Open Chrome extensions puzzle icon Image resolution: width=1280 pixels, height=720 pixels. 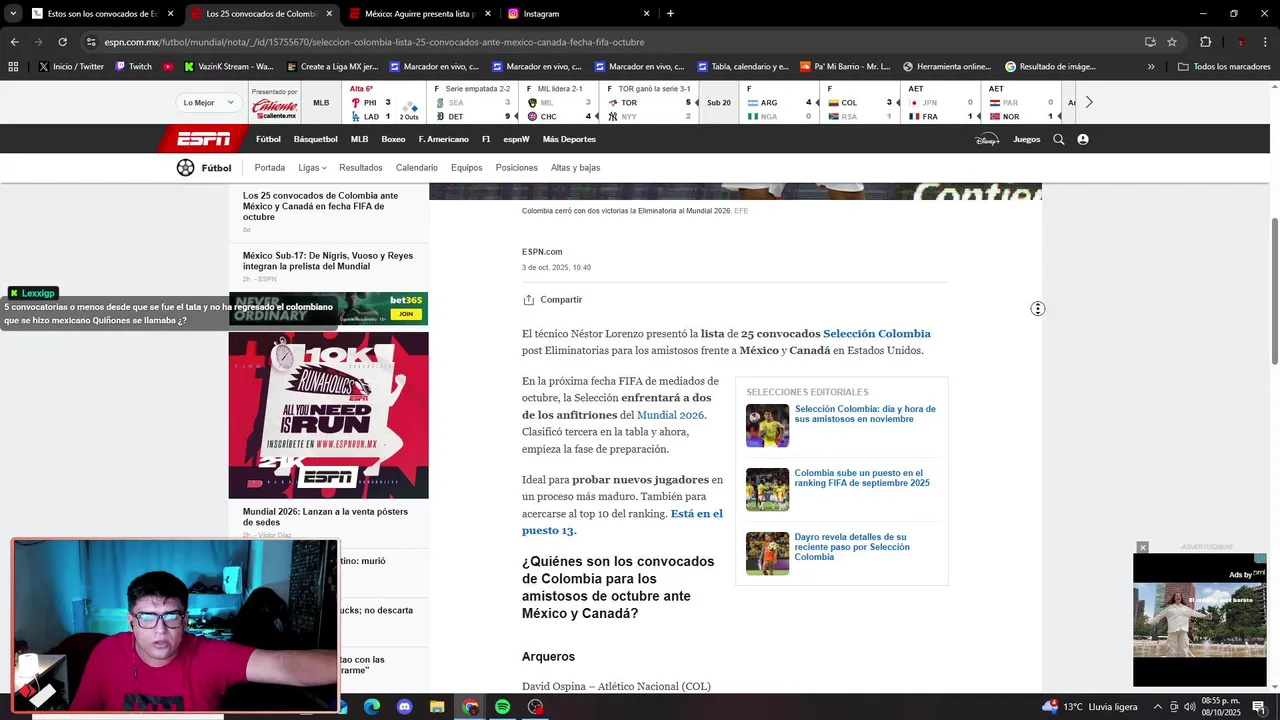[1205, 42]
